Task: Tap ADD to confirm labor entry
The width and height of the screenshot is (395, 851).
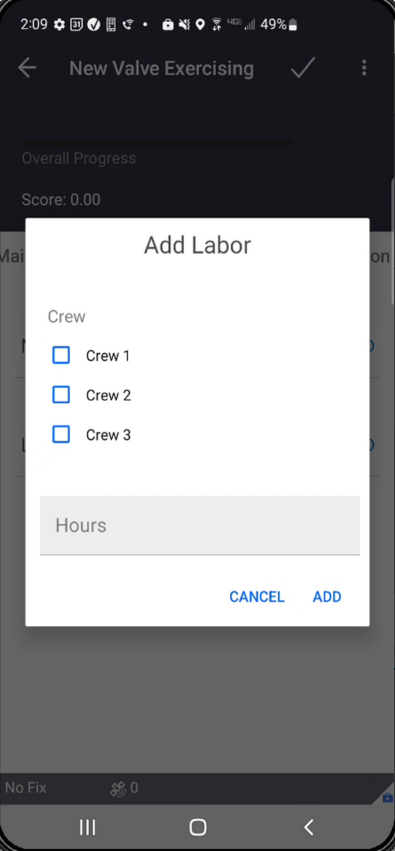Action: (x=327, y=597)
